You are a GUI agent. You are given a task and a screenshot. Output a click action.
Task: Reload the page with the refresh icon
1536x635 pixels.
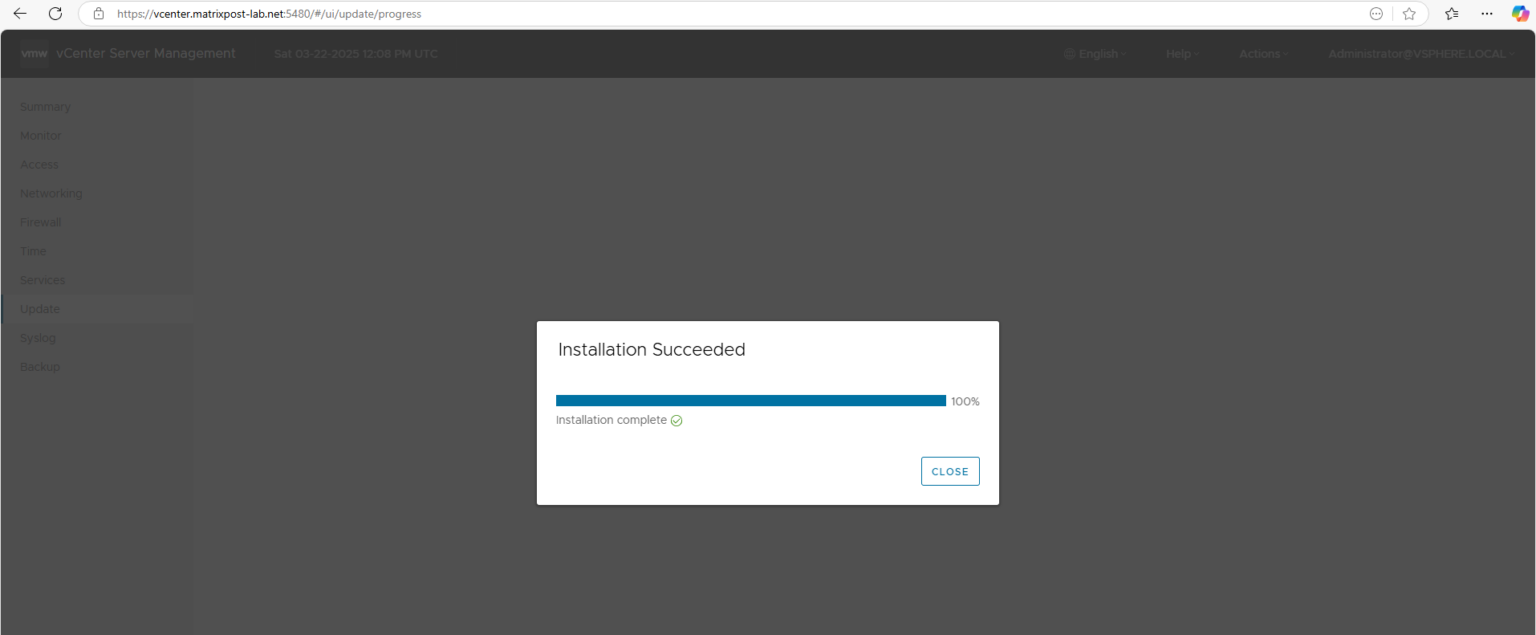[x=55, y=13]
